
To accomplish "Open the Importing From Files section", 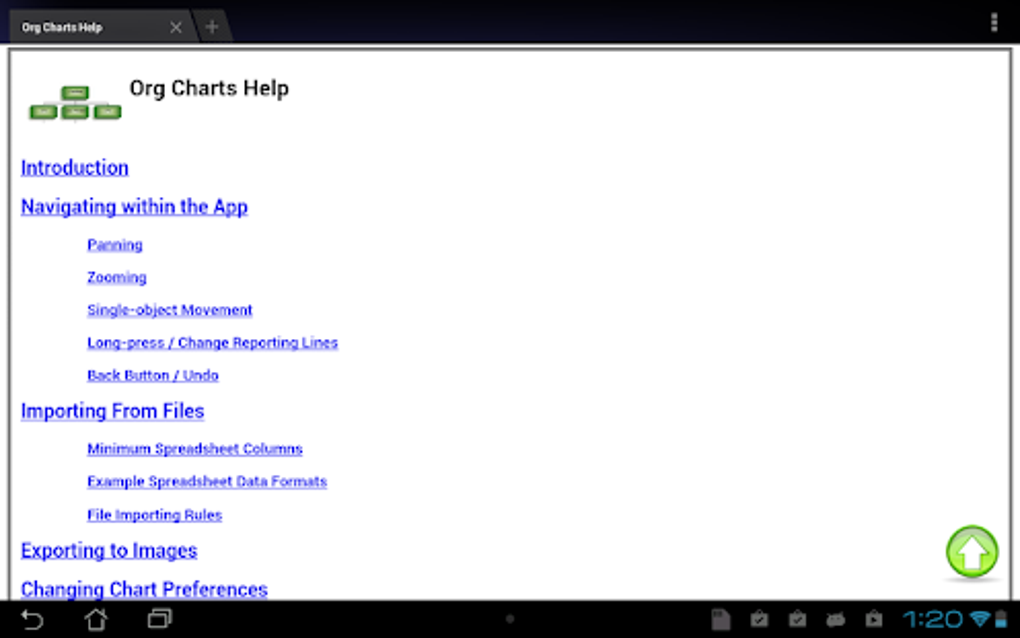I will 112,411.
